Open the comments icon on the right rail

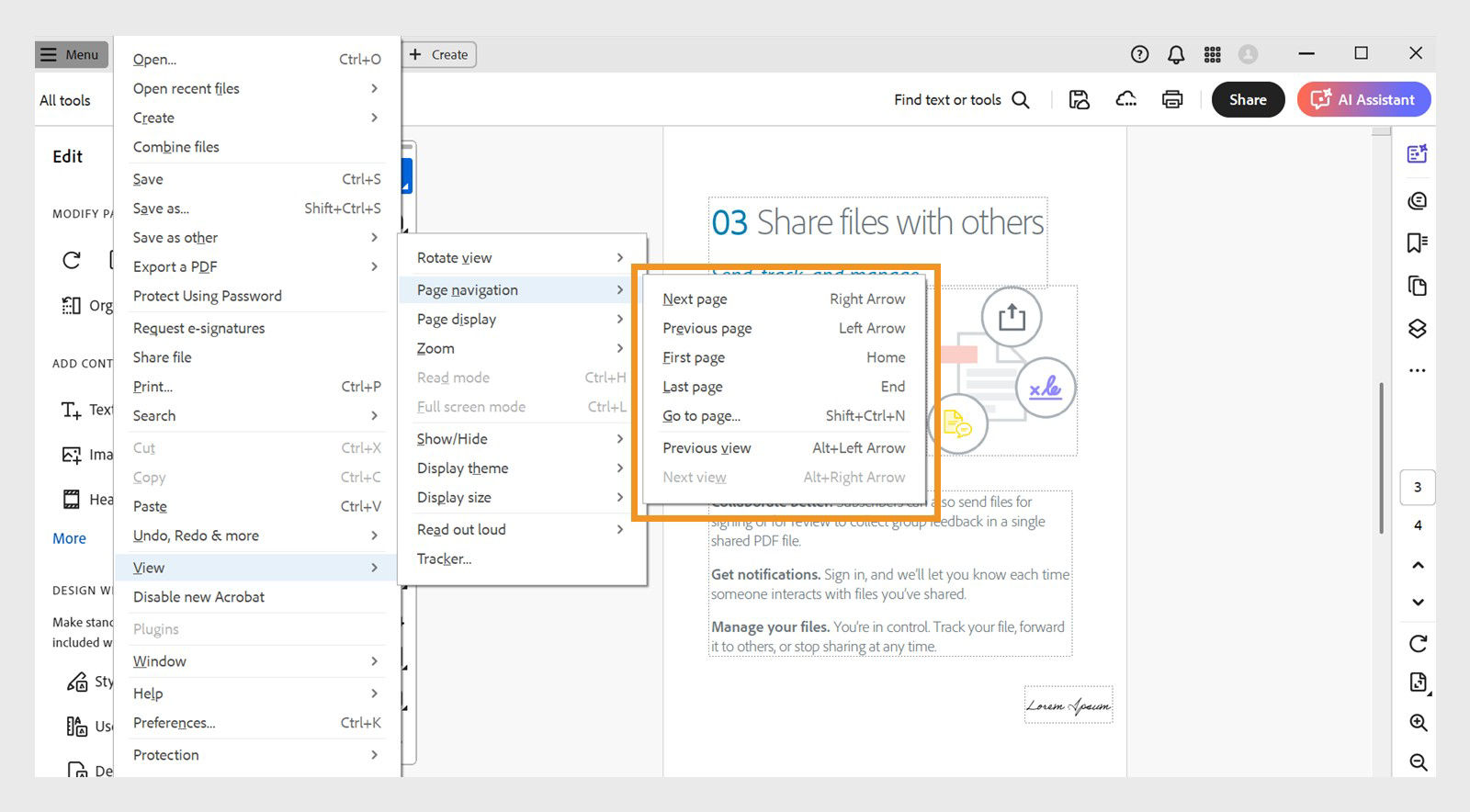1418,200
